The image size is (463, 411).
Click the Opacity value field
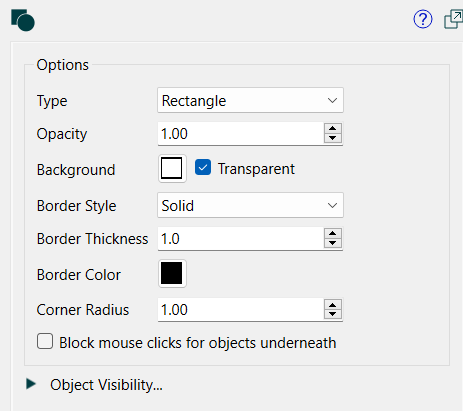240,134
